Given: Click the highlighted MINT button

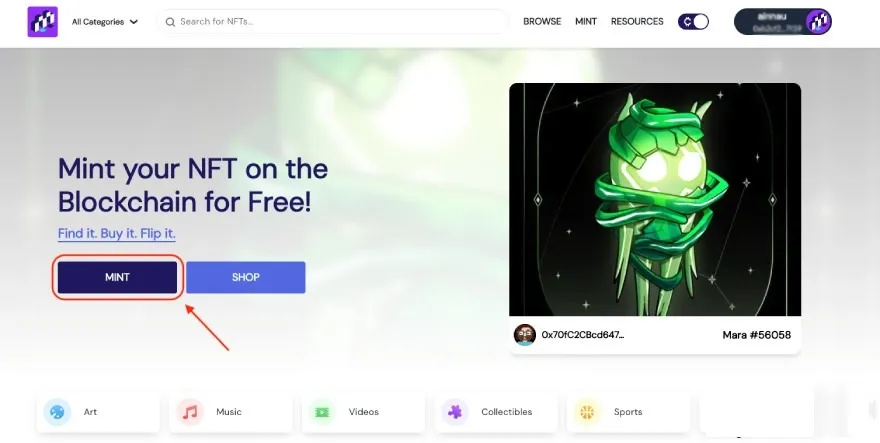Looking at the screenshot, I should [x=117, y=277].
